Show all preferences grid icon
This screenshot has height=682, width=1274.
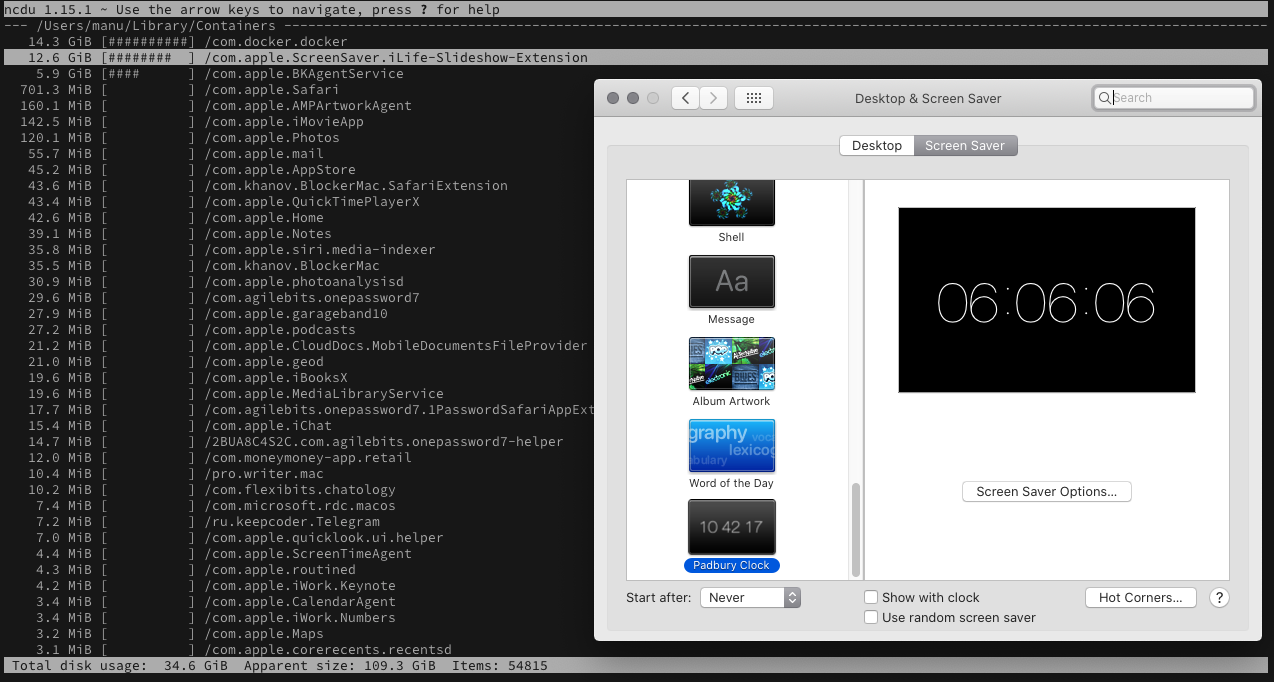tap(754, 98)
